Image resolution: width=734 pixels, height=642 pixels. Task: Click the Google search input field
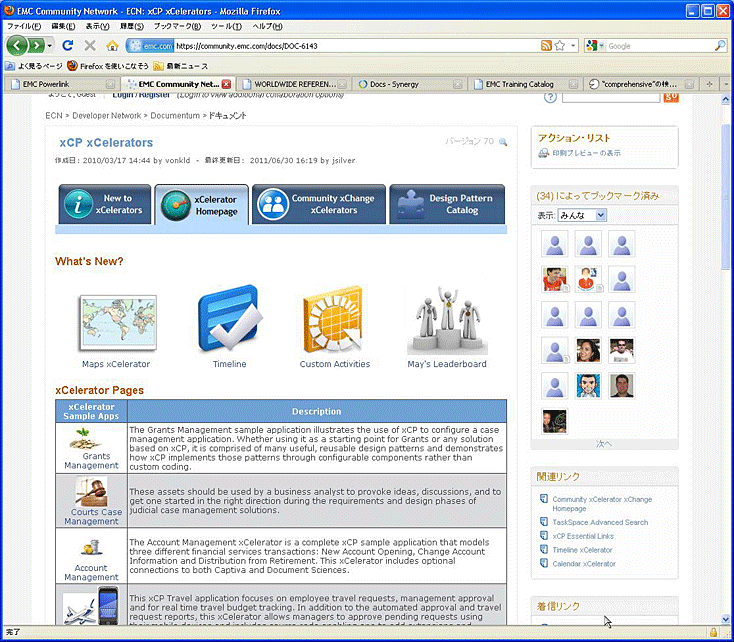click(x=650, y=46)
